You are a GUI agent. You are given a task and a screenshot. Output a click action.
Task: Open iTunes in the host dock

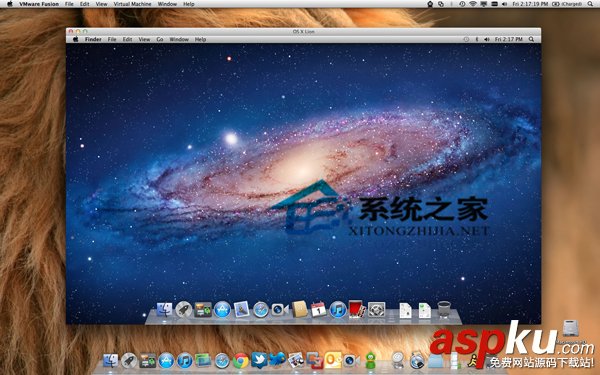tap(185, 361)
